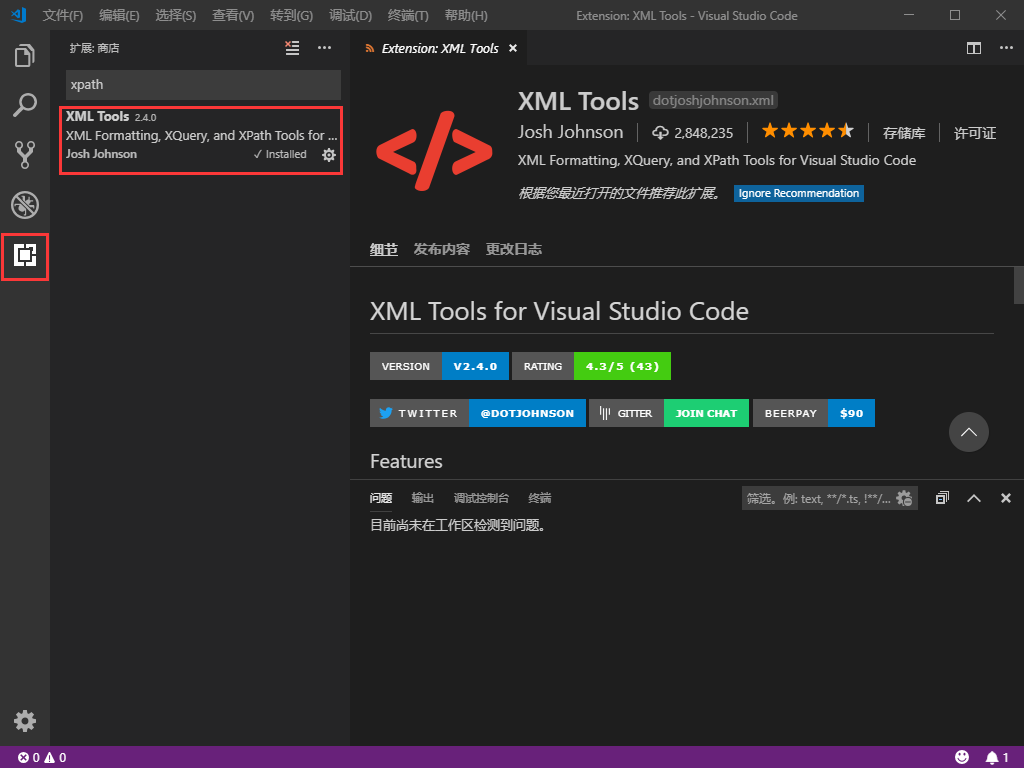Open the 查看(V) menu
1024x768 pixels.
tap(233, 16)
